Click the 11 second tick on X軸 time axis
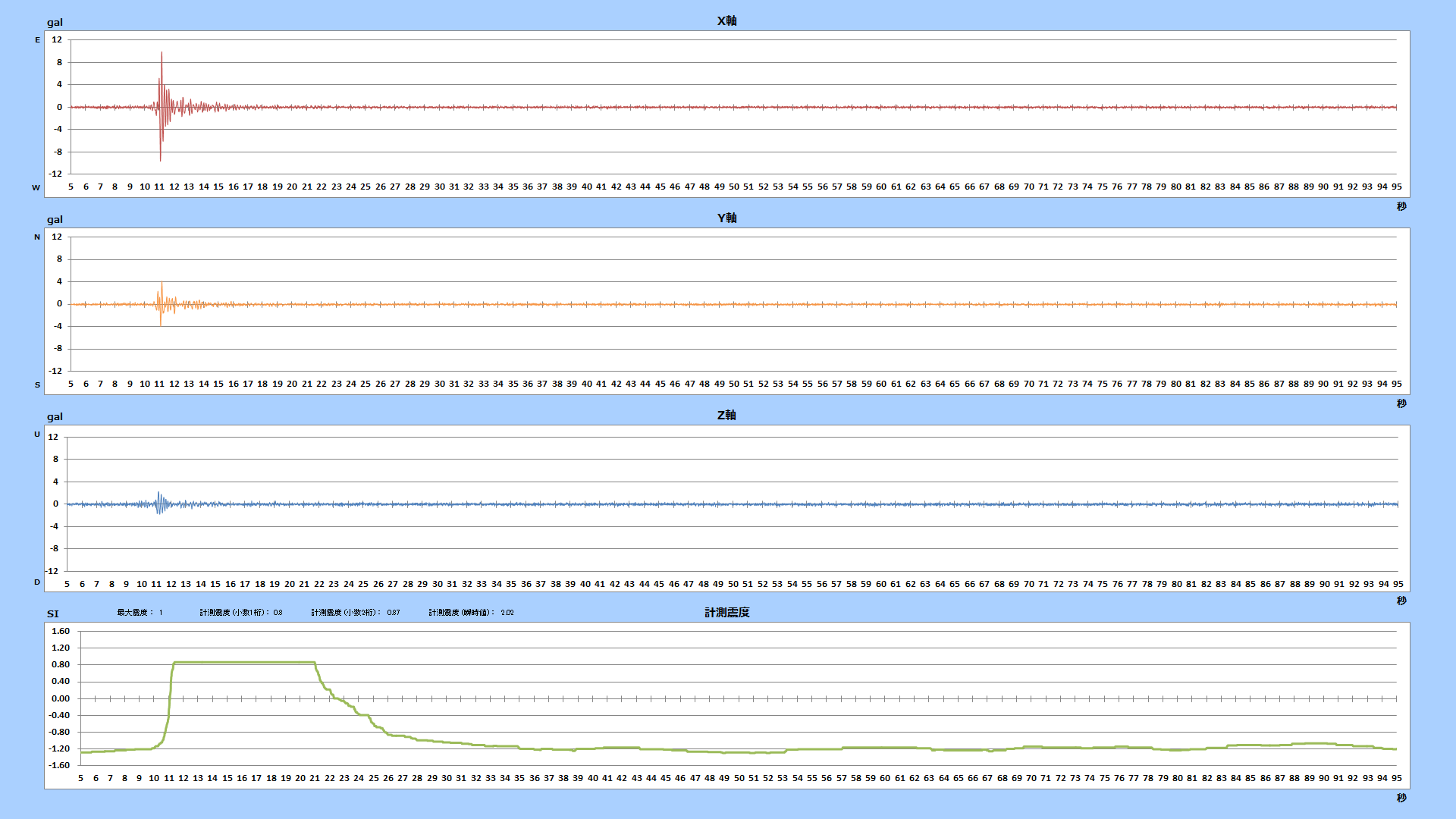 tap(159, 187)
